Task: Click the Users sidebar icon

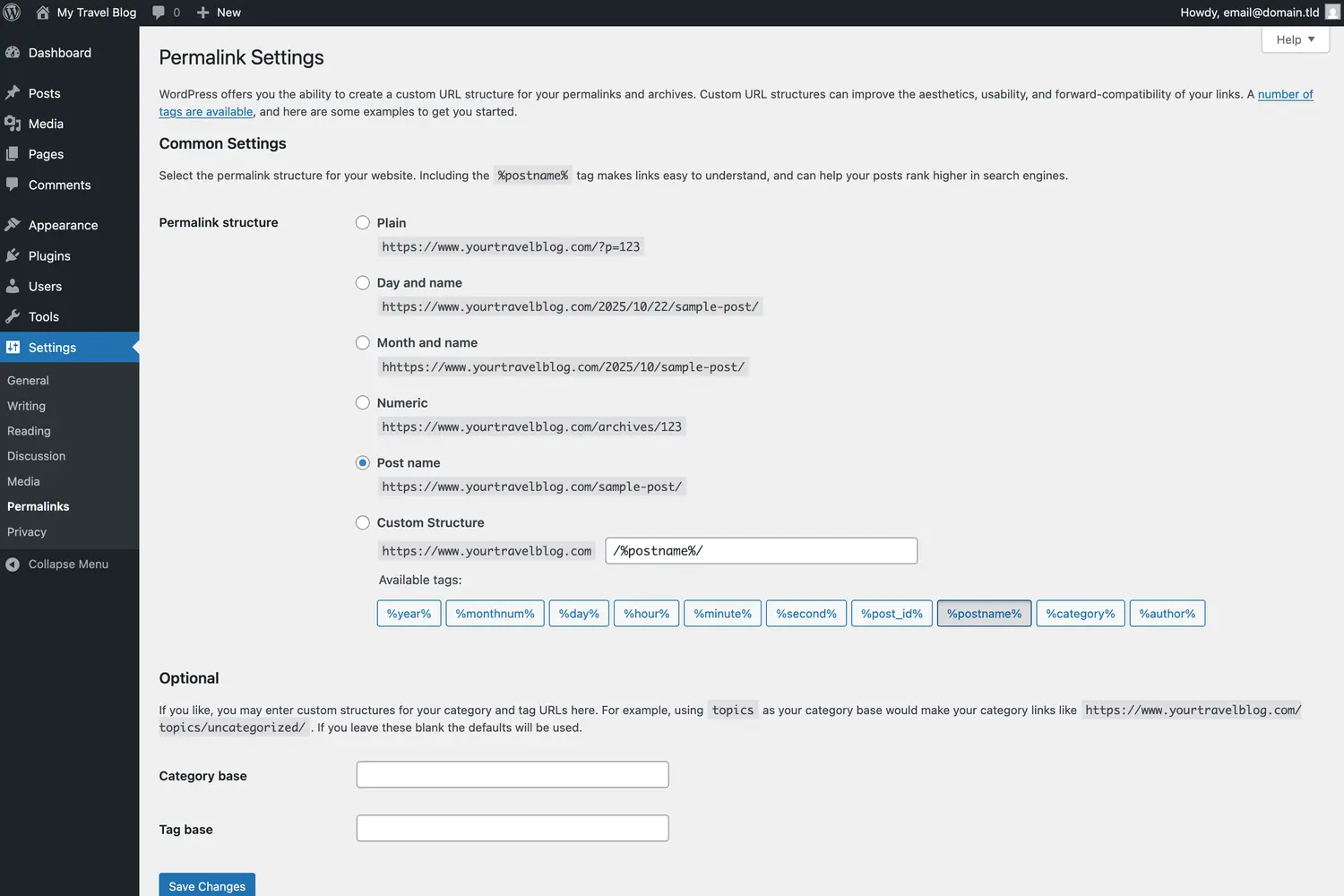Action: click(x=13, y=286)
